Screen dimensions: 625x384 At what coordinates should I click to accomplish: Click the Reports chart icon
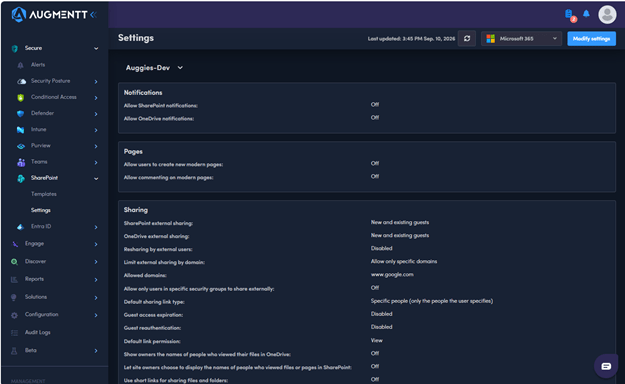(14, 280)
